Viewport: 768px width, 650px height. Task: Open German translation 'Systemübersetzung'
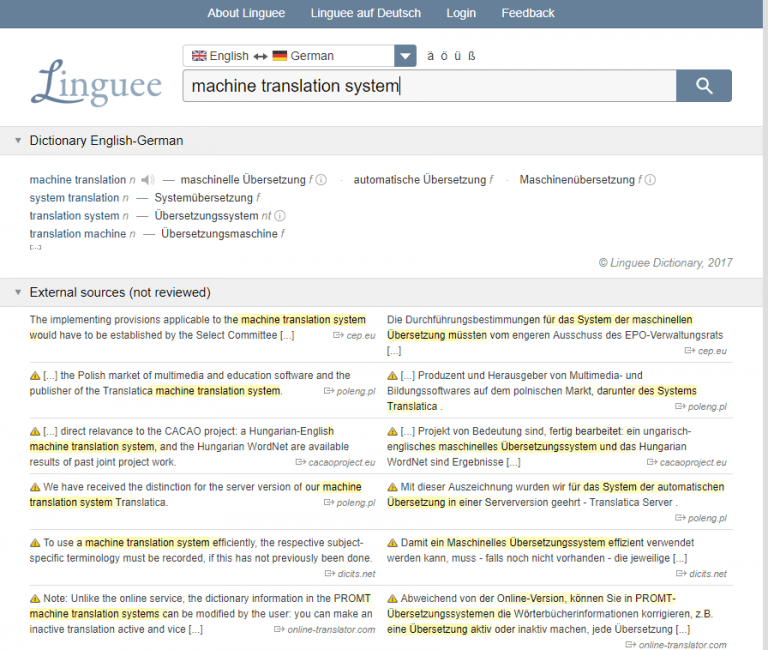pos(204,198)
